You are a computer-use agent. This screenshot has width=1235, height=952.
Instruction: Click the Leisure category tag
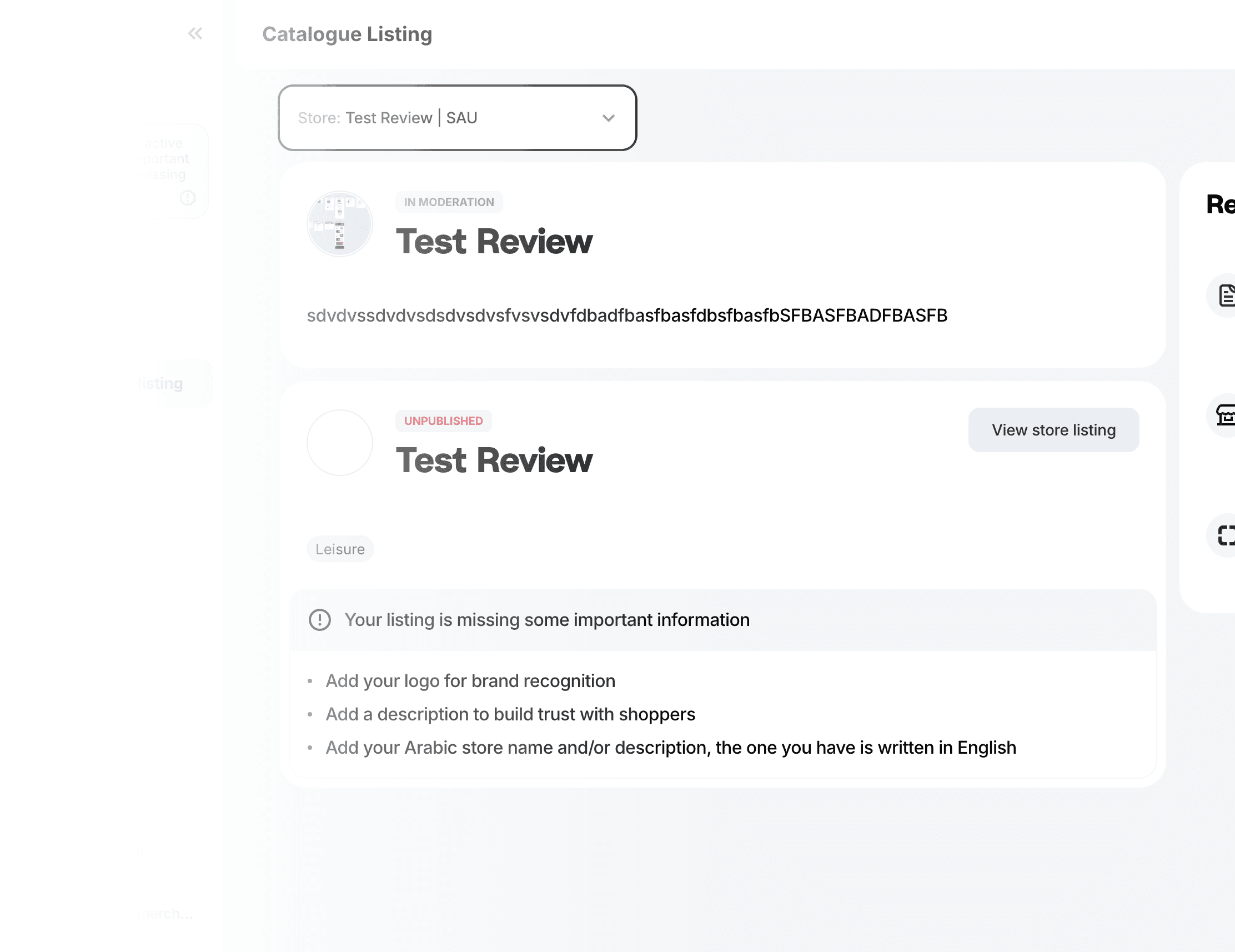[340, 549]
